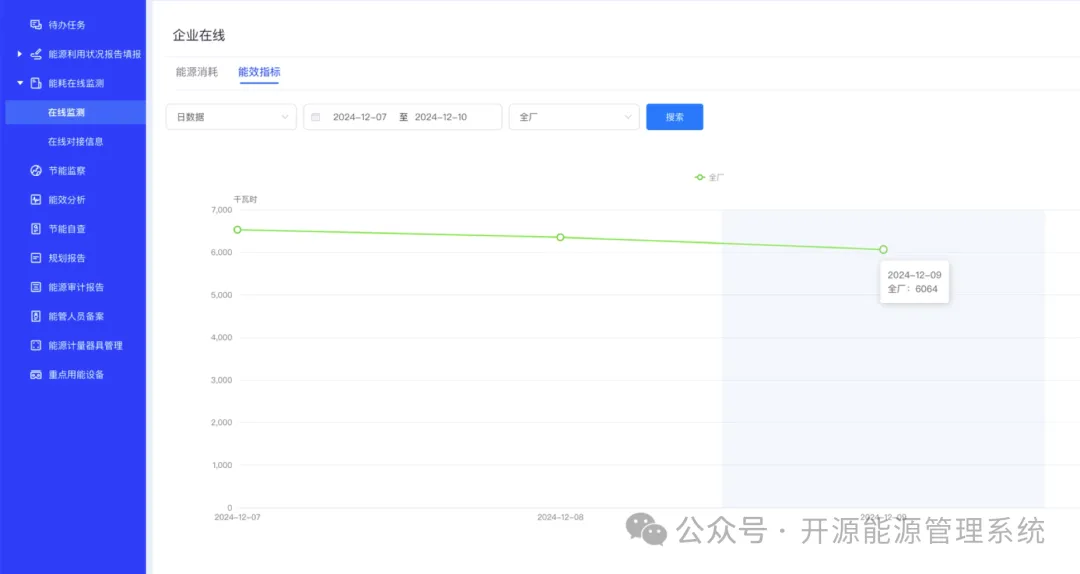Click the start date 2024-12-07 field
Viewport: 1080px width, 574px height.
360,117
